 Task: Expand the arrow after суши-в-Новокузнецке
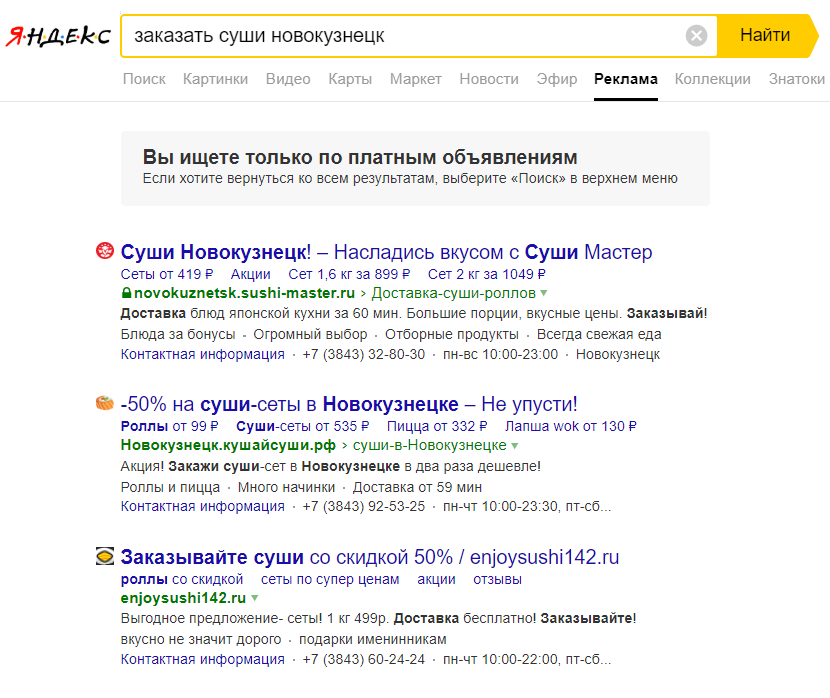[x=515, y=446]
